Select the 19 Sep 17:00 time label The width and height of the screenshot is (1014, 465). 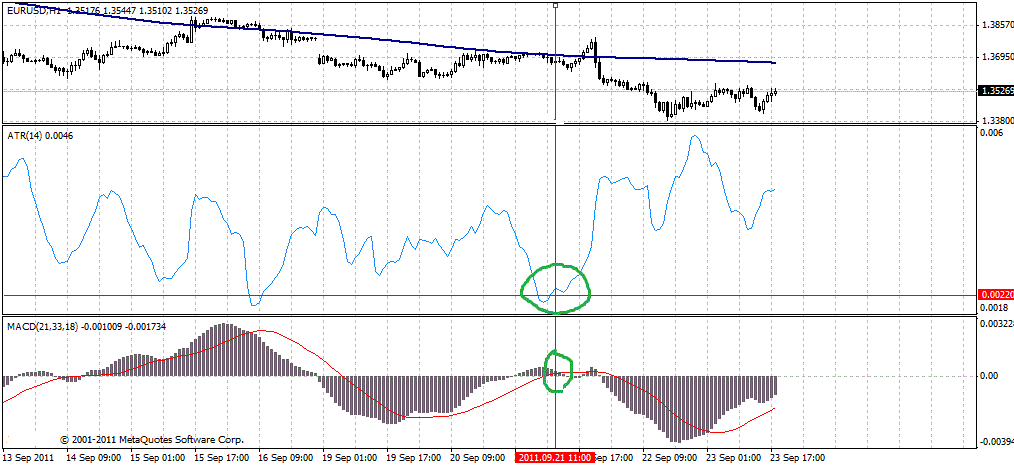coord(416,457)
